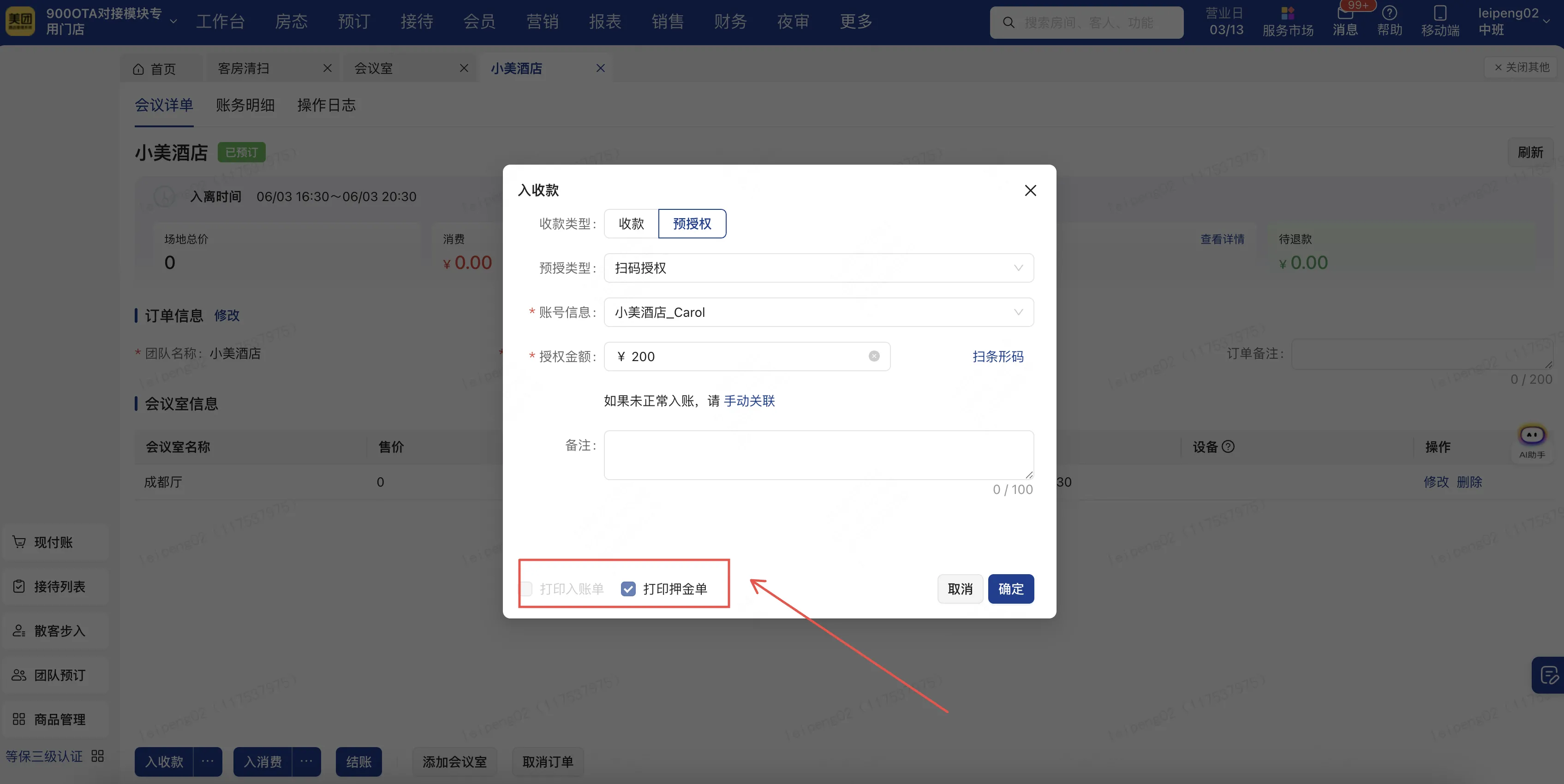This screenshot has width=1564, height=784.
Task: Focus the 授权金额 amount input
Action: coord(747,356)
